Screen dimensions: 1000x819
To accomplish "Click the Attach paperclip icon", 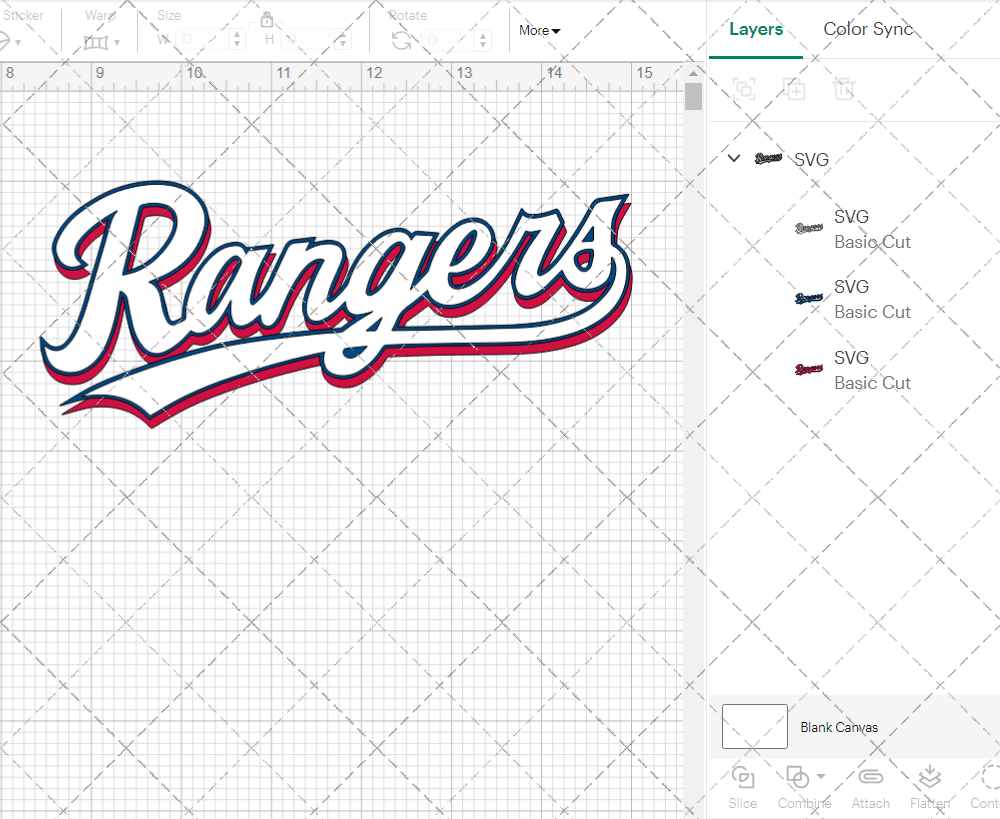I will coord(870,778).
